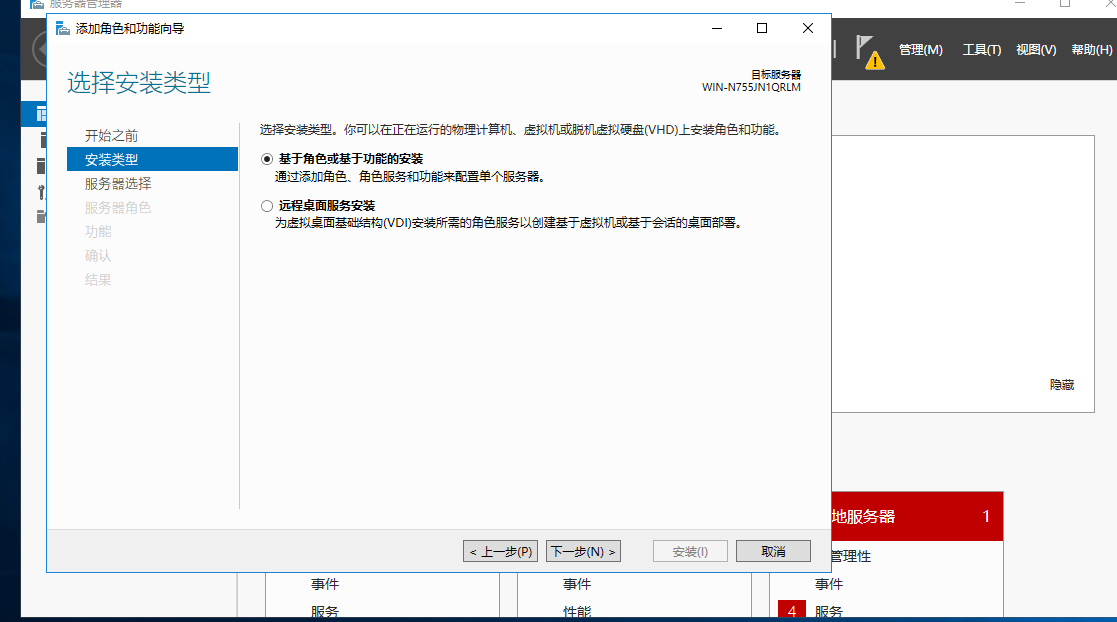Cancel the wizard with 取消

coord(773,551)
